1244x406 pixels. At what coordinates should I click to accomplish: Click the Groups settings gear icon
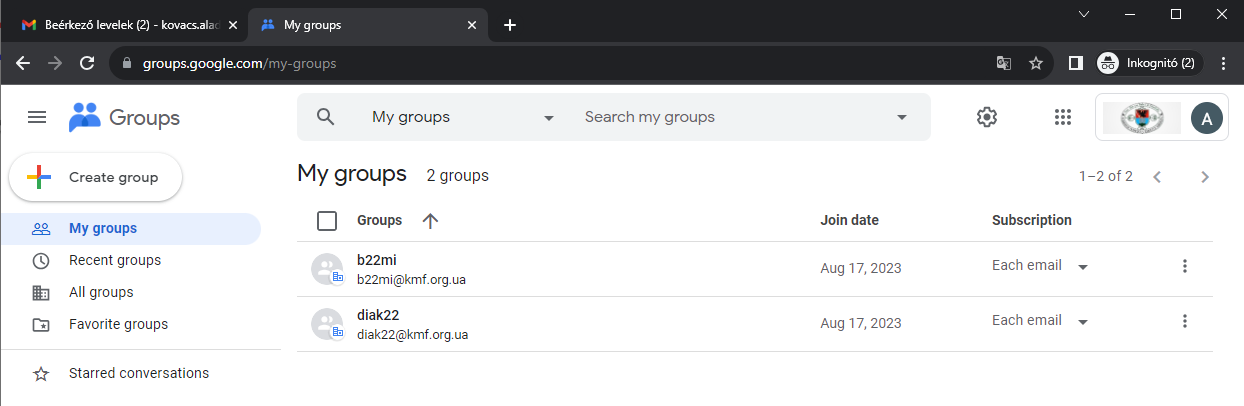coord(987,117)
